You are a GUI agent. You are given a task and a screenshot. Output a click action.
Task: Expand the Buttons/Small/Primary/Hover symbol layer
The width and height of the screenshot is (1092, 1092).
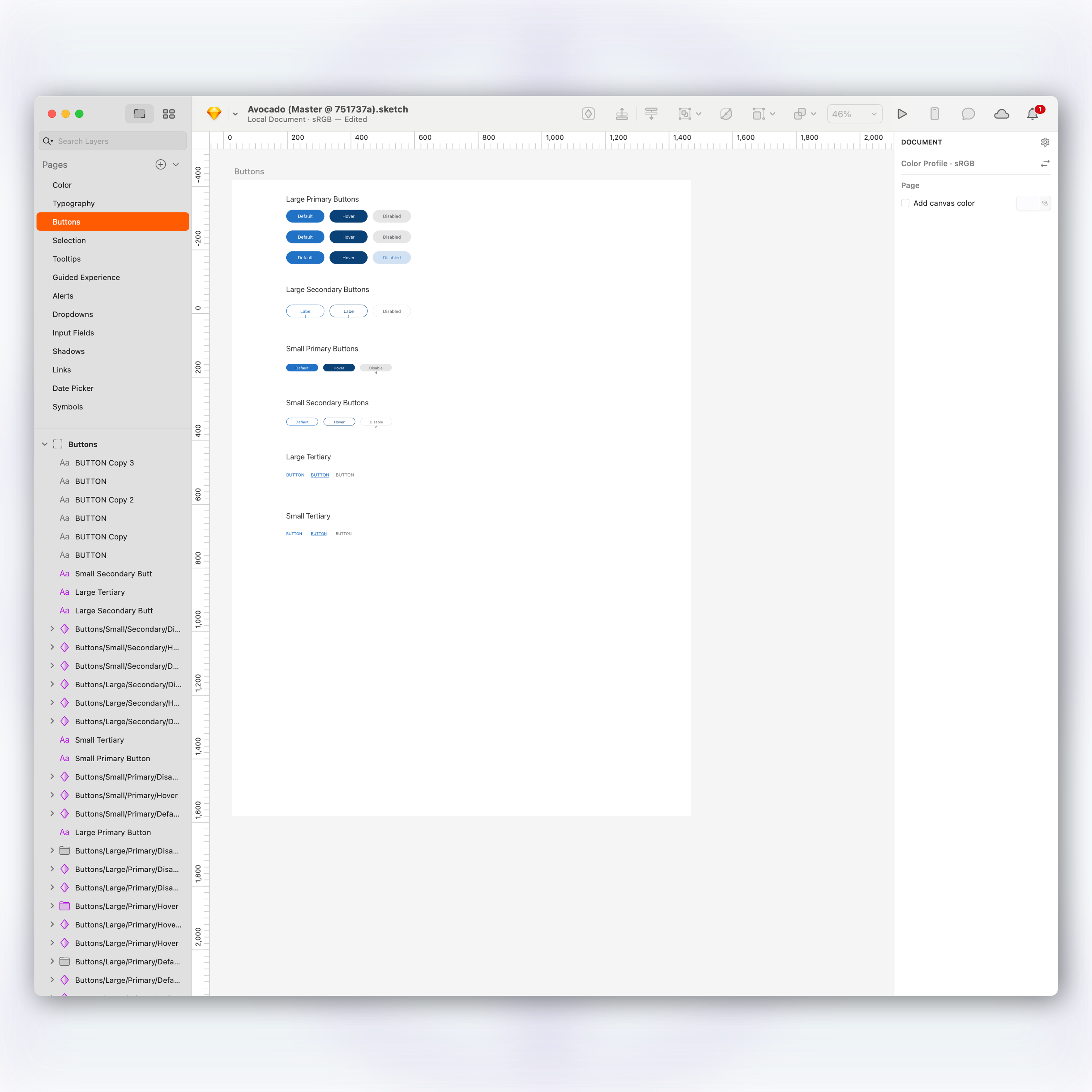[52, 795]
